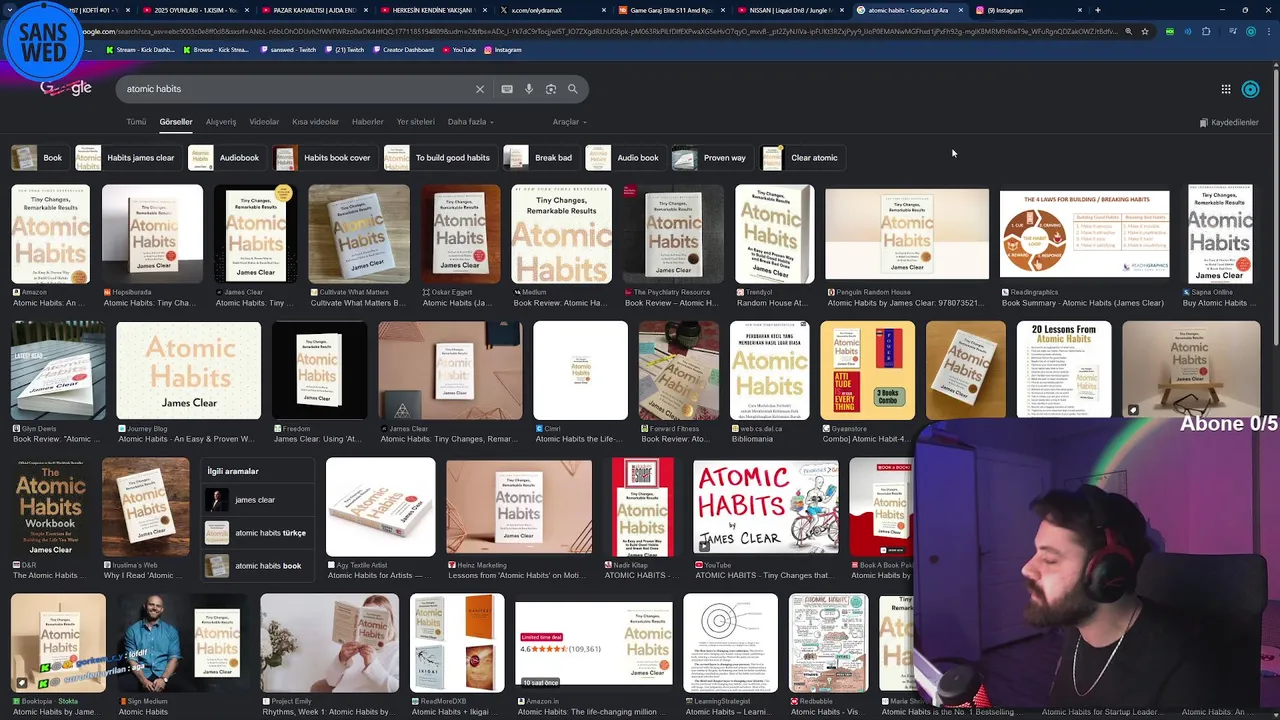The image size is (1280, 720).
Task: Open the sanswed - Twitch bookmark
Action: 288,50
